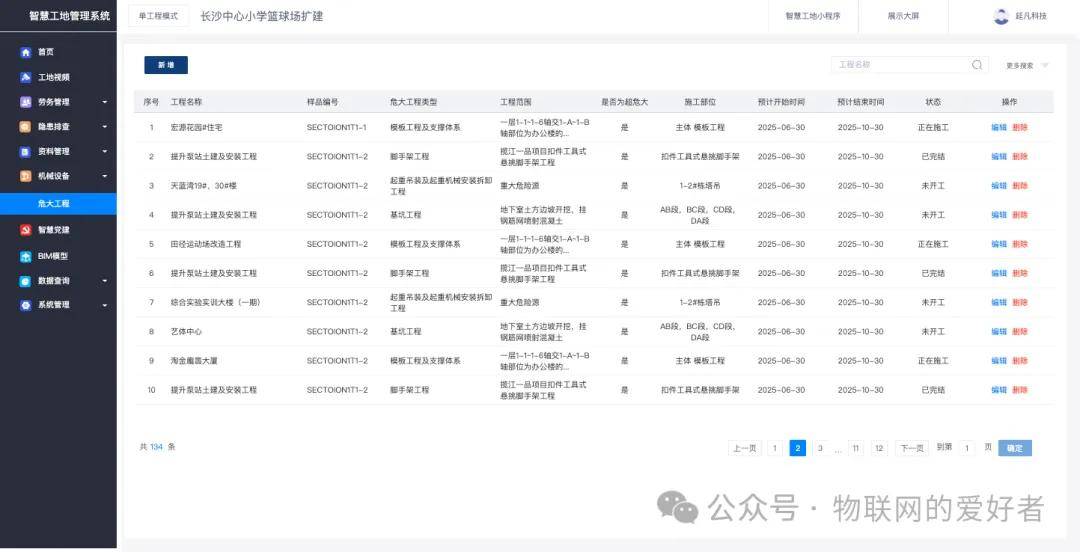1080x552 pixels.
Task: Click the 共 134 条 total count text
Action: pos(158,447)
